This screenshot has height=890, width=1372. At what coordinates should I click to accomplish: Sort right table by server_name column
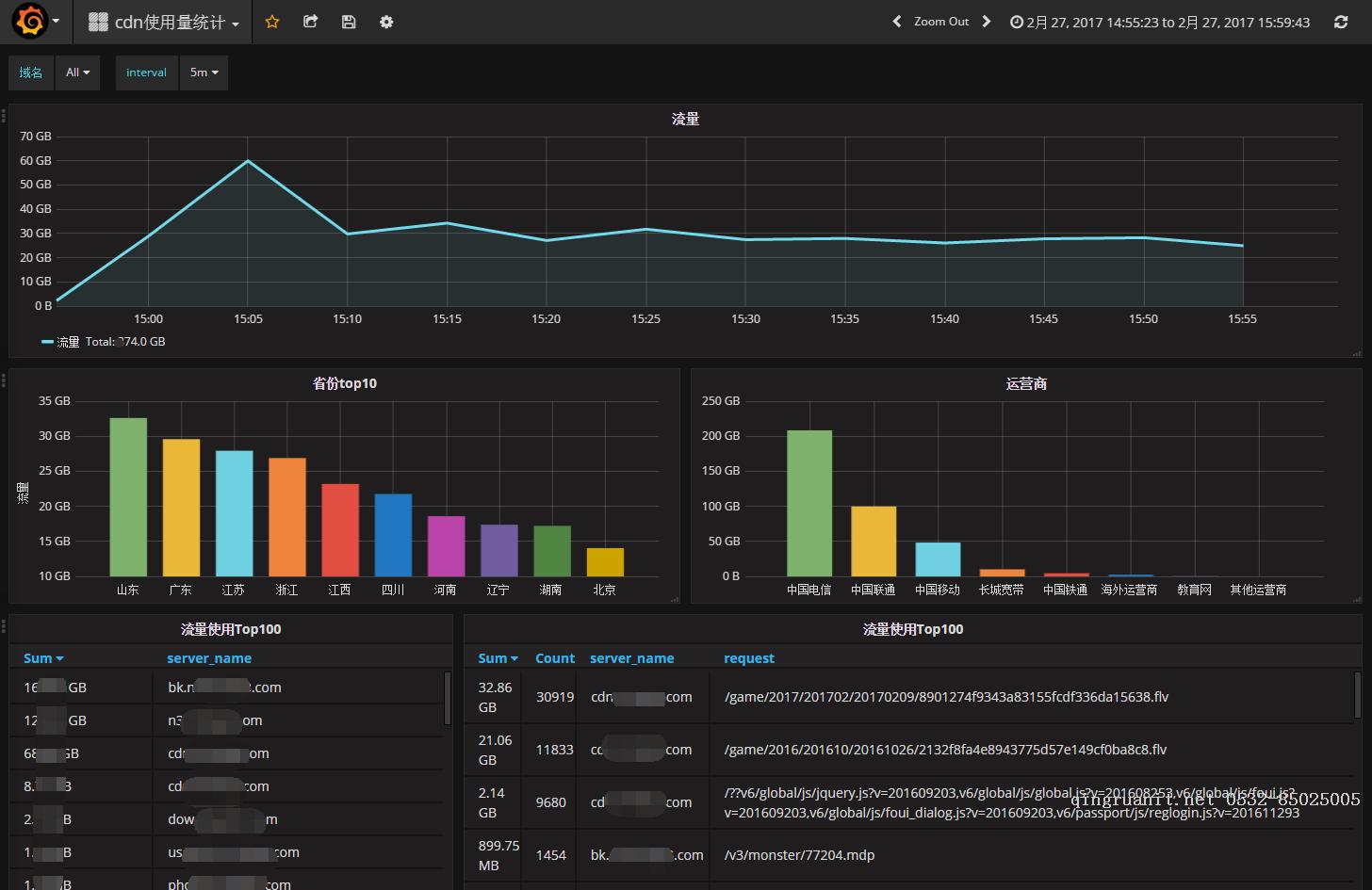click(x=632, y=658)
